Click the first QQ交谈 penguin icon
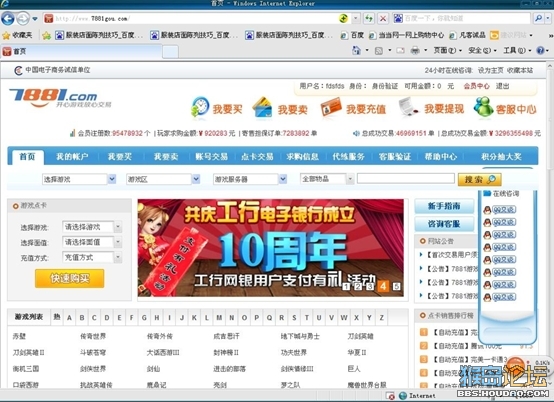Screen dimensions: 554x402 click(x=487, y=210)
